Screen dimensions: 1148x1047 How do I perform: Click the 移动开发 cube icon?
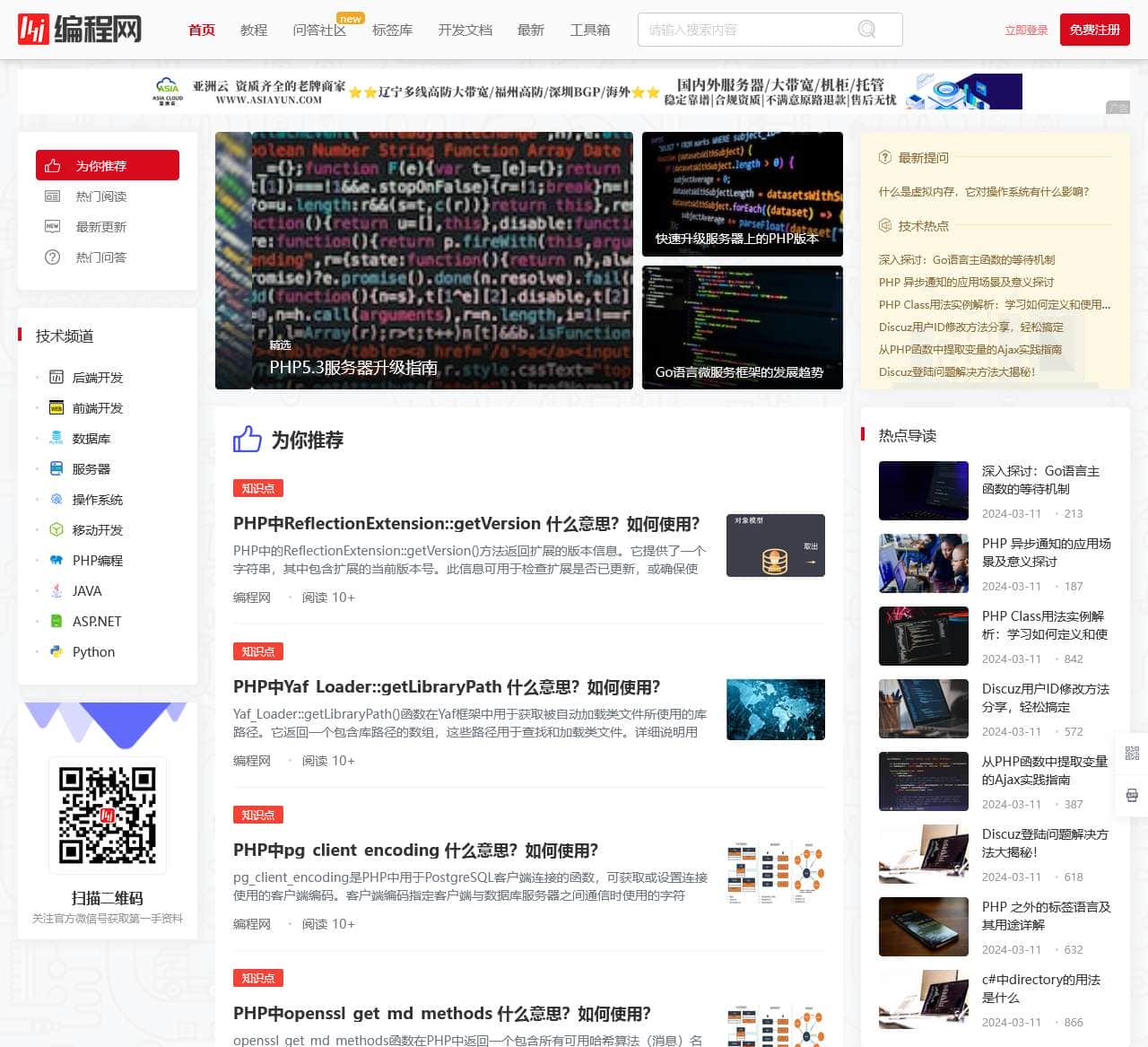point(57,530)
